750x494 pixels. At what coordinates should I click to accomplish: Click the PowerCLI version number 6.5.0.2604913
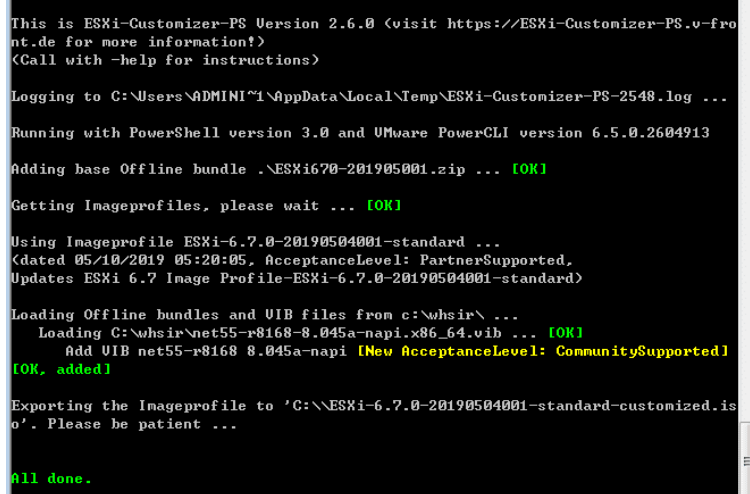637,133
